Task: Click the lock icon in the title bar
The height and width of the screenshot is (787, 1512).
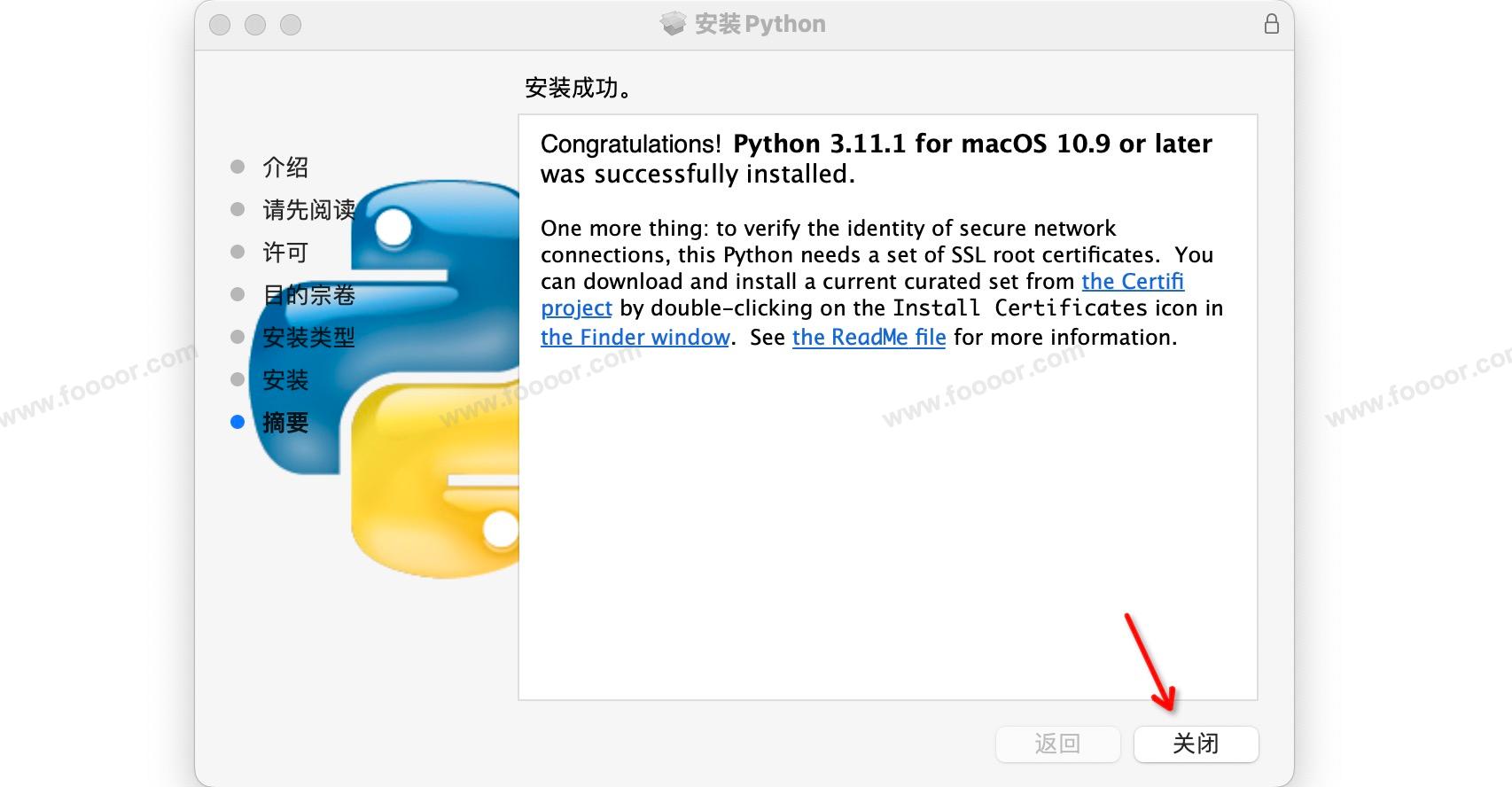Action: (1271, 24)
